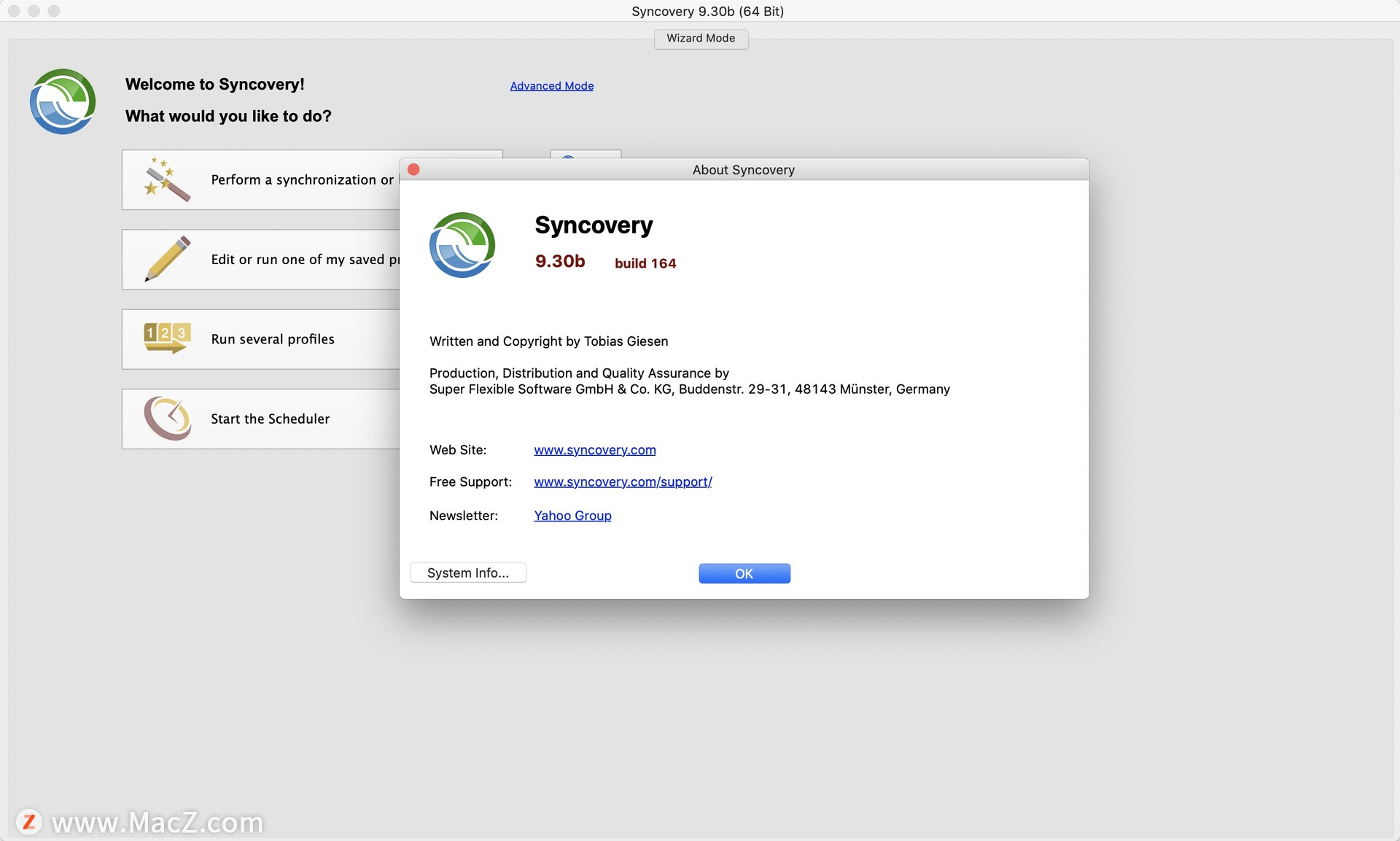Choose Perform a synchronization option
Screen dimensions: 1400x841
click(261, 179)
